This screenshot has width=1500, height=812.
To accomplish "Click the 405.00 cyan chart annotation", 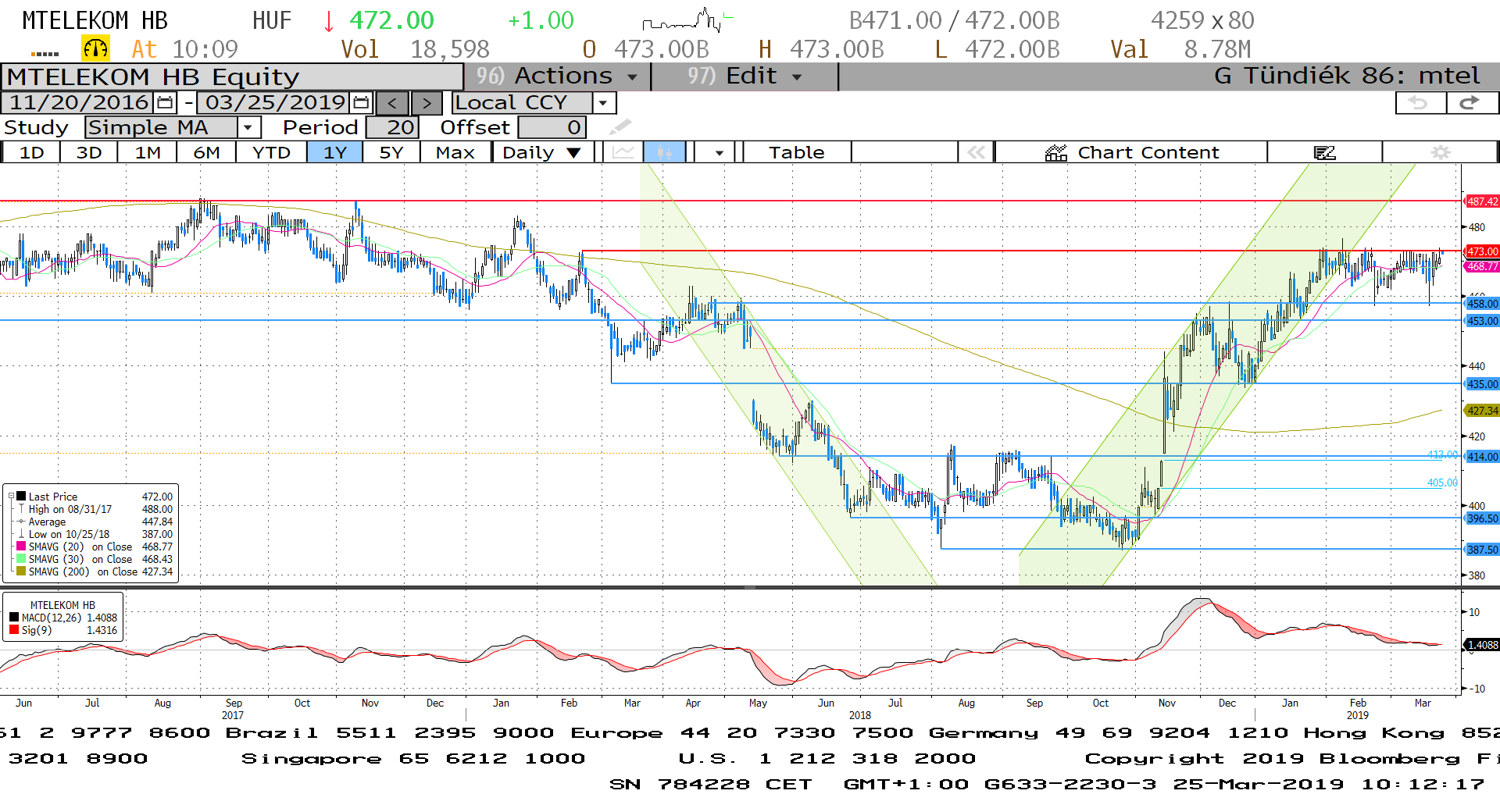I will [x=1442, y=483].
